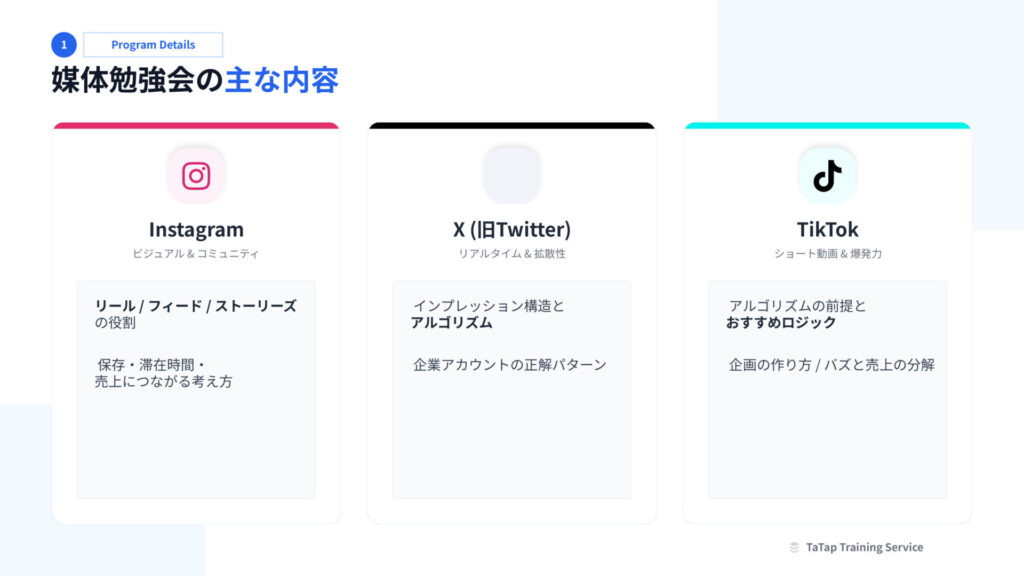
Task: Click the ショート動画 & 爆発力 subtitle
Action: [827, 254]
